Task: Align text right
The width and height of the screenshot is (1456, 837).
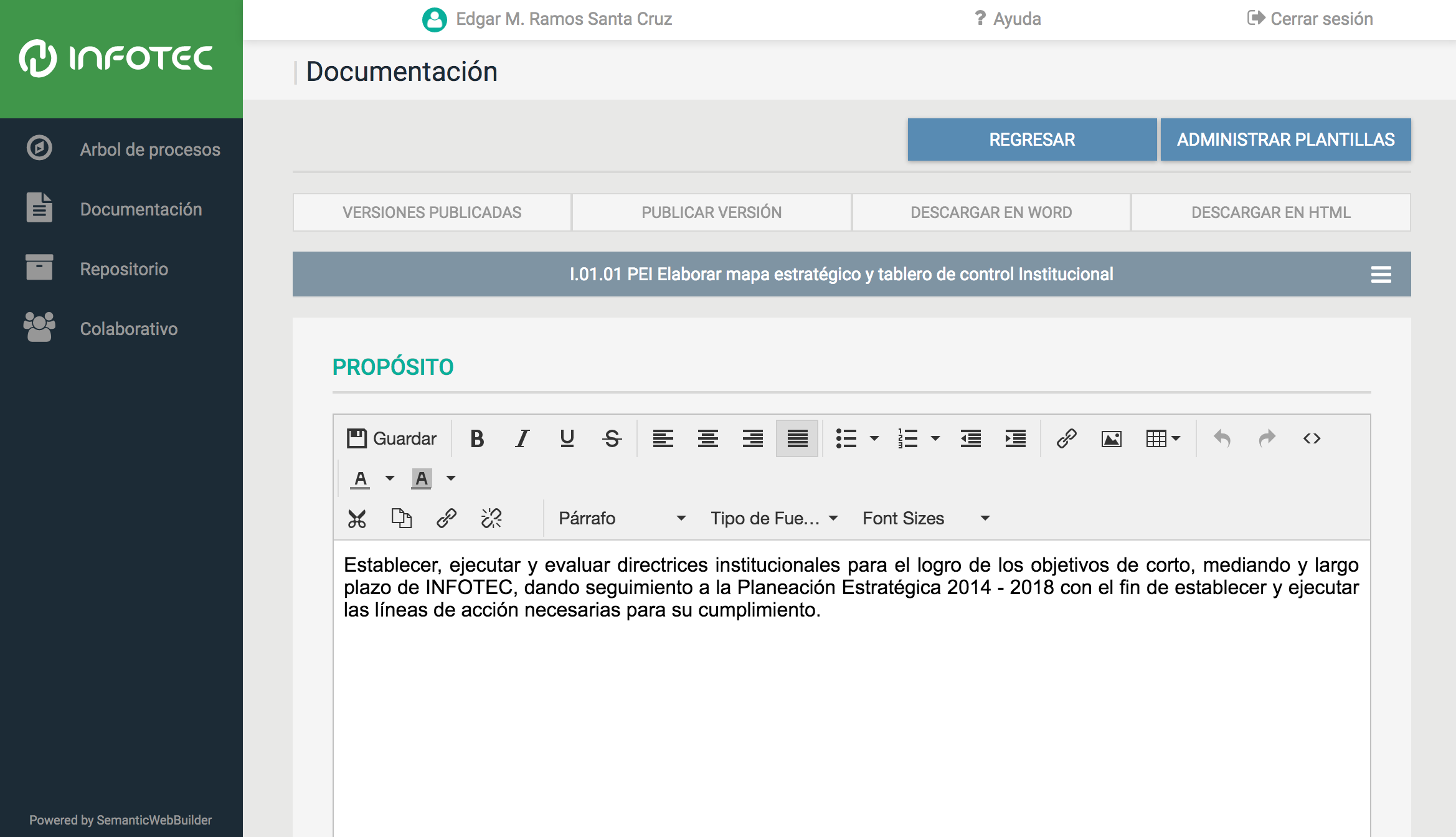Action: [752, 438]
